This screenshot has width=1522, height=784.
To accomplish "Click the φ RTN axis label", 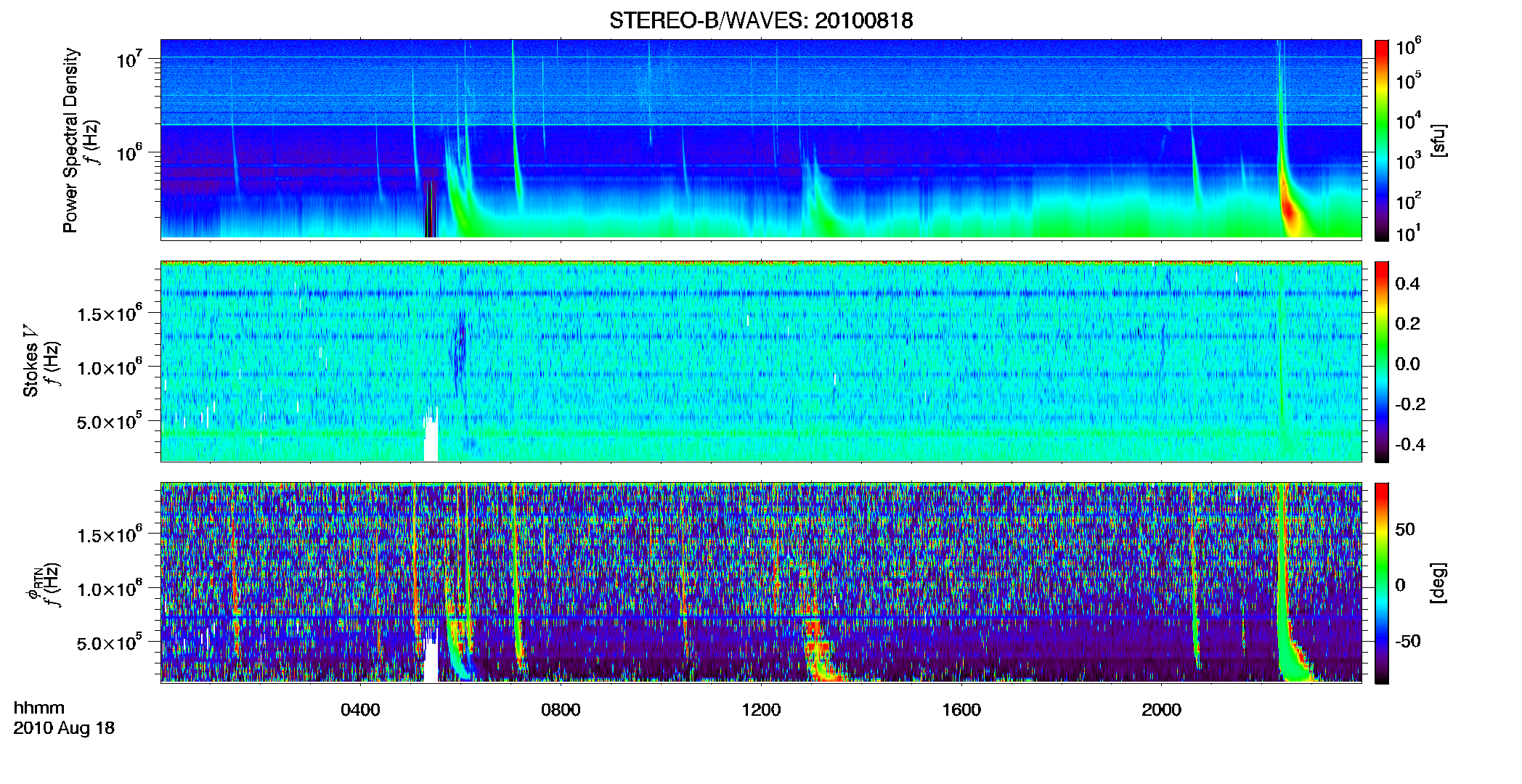I will (x=33, y=583).
